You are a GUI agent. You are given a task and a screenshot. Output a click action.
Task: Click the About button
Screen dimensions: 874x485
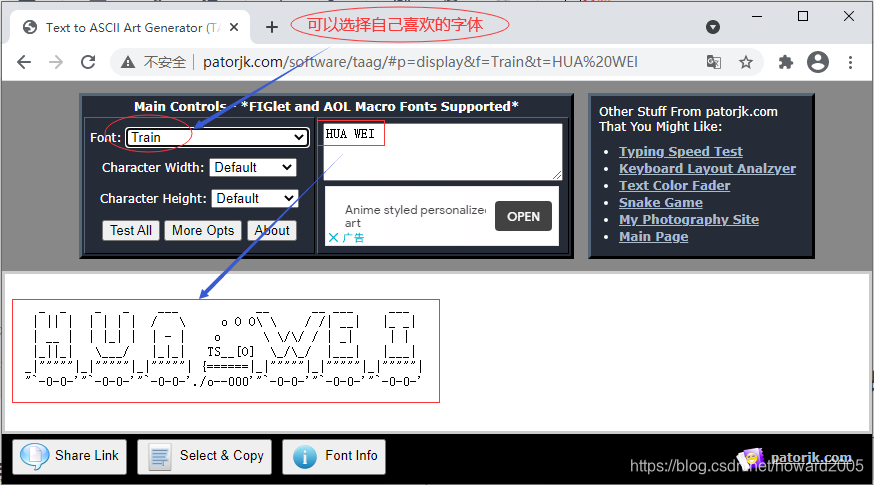coord(272,230)
